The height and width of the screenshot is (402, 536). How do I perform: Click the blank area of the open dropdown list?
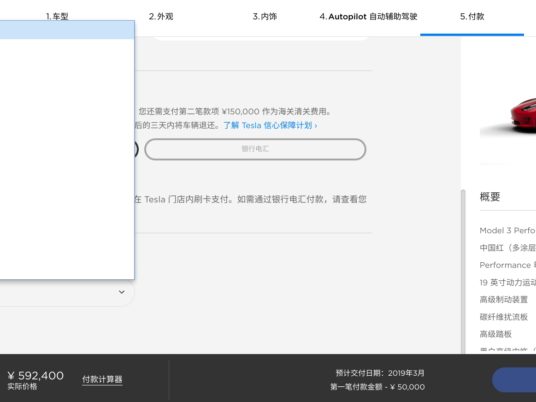67,159
